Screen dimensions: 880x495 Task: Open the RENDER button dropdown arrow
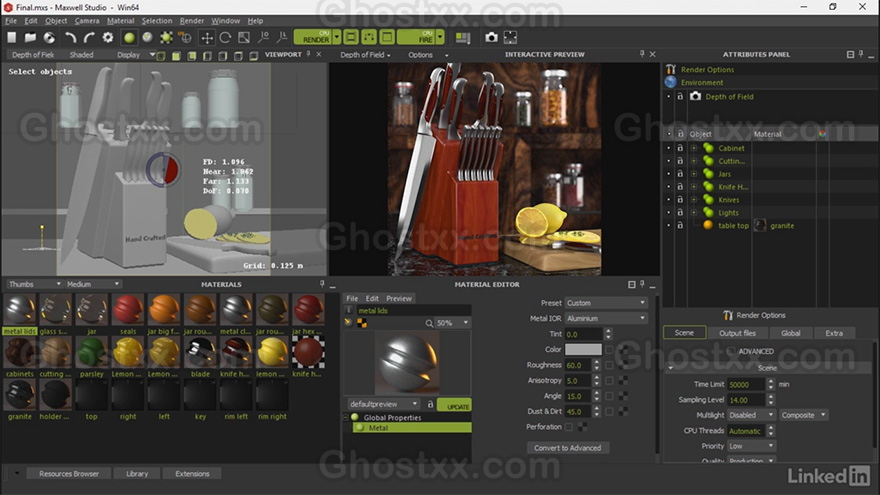pyautogui.click(x=337, y=37)
